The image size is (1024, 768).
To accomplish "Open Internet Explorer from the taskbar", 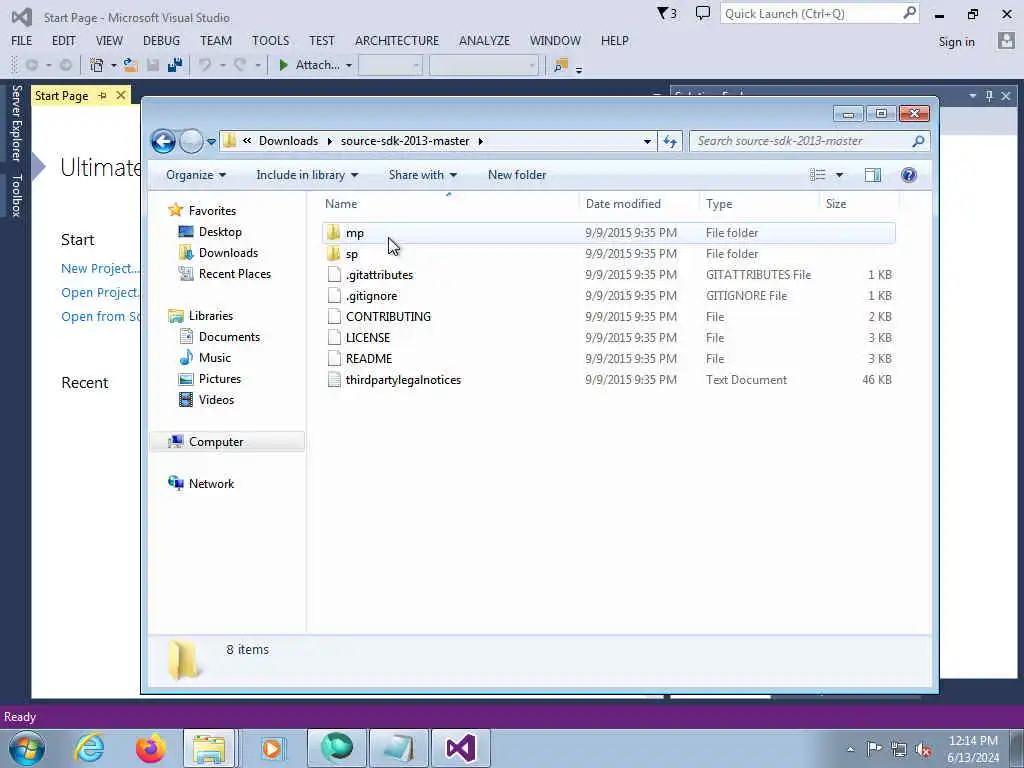I will pyautogui.click(x=89, y=748).
